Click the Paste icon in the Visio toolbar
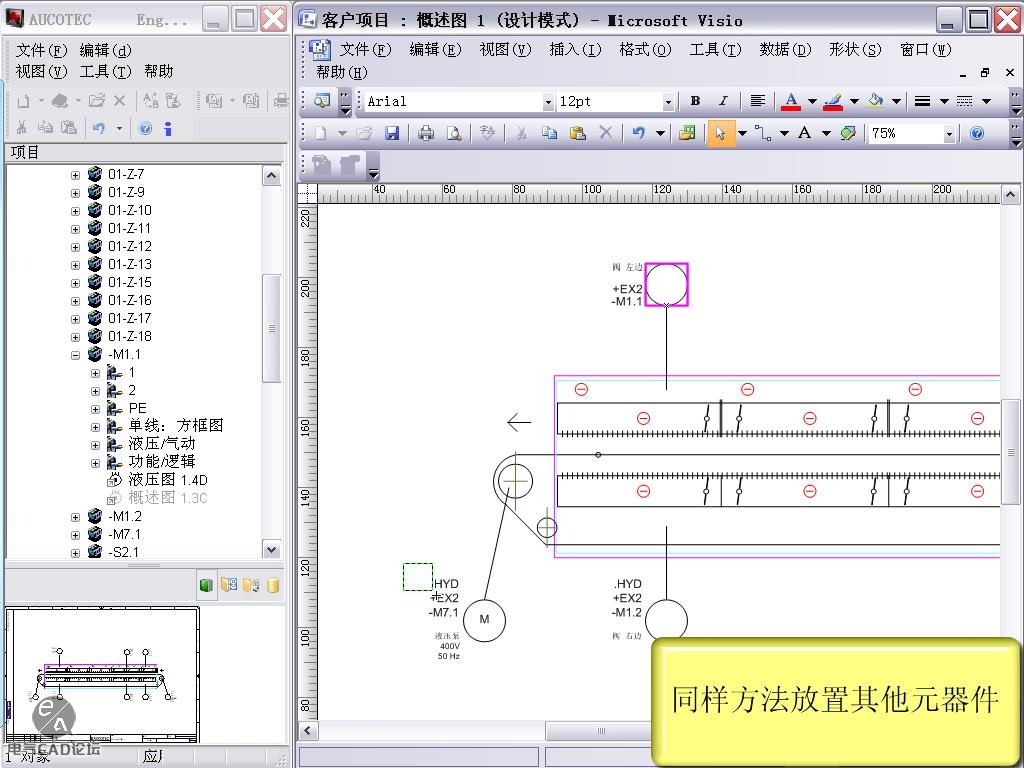The height and width of the screenshot is (768, 1024). pyautogui.click(x=577, y=132)
